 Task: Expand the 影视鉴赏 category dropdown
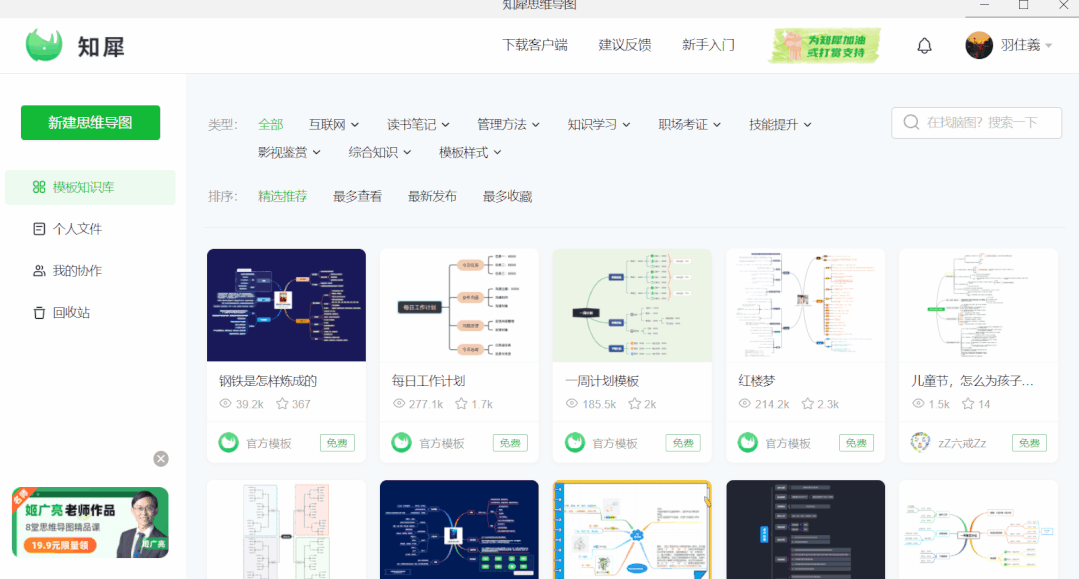[x=289, y=152]
